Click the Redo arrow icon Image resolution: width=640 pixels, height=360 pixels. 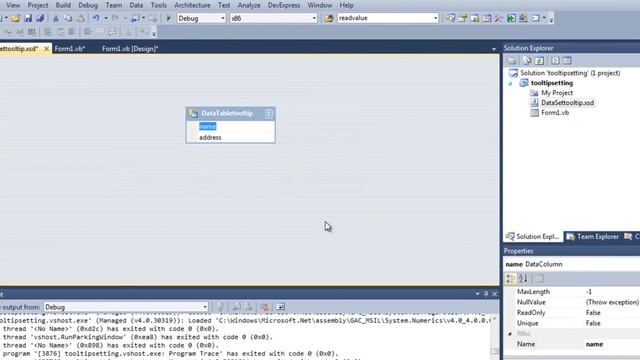(x=116, y=18)
